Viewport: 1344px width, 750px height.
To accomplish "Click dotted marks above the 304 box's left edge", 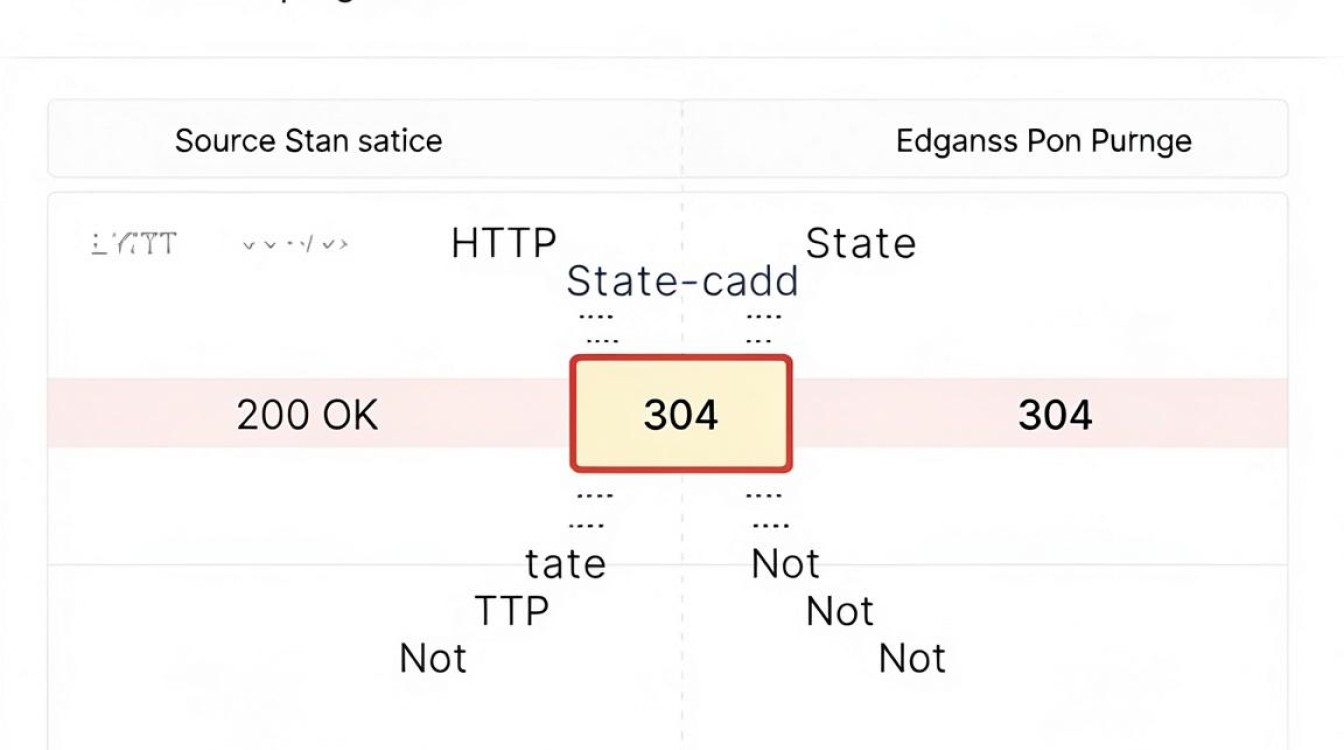I will 599,329.
